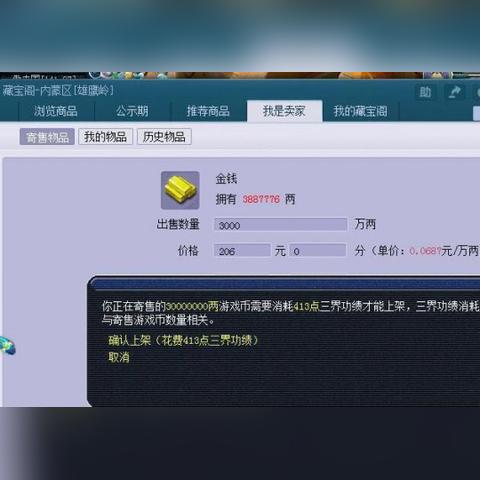
Task: Click the owned amount text 3887776
Action: (x=261, y=199)
